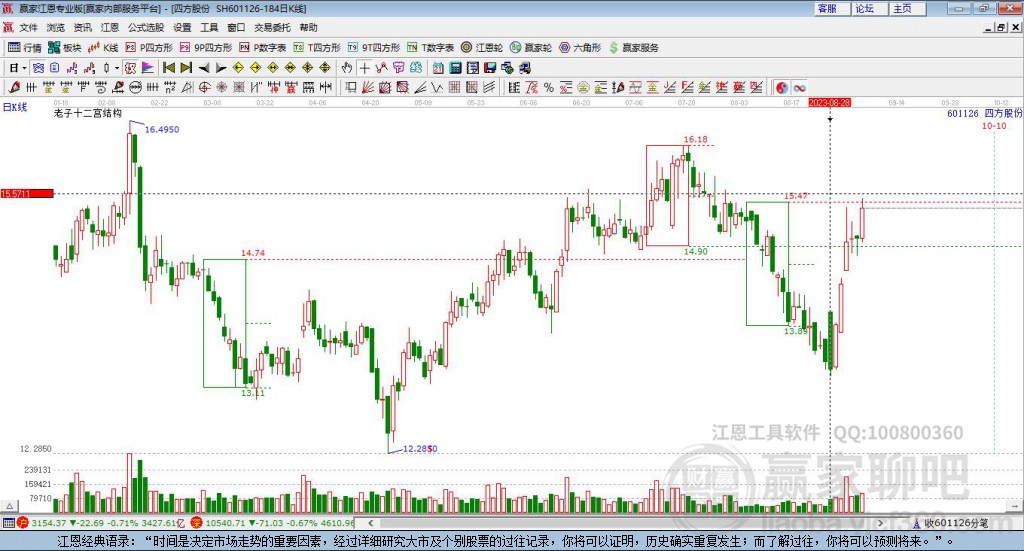Switch to K线 candlestick chart
The image size is (1024, 551).
(103, 48)
